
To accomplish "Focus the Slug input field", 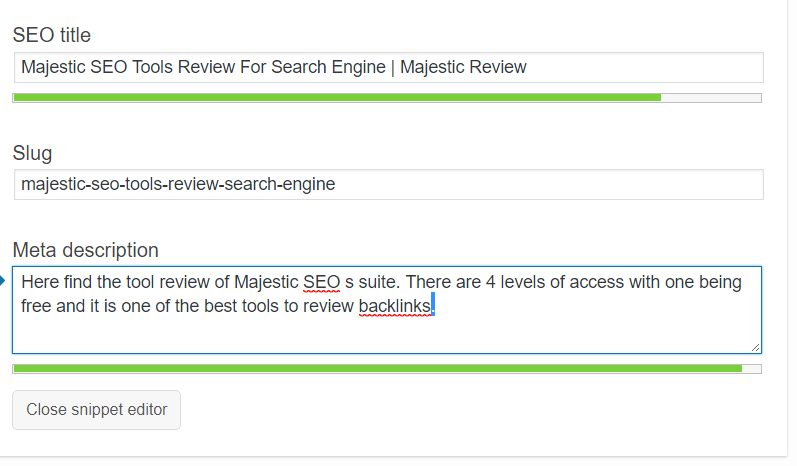I will (388, 184).
